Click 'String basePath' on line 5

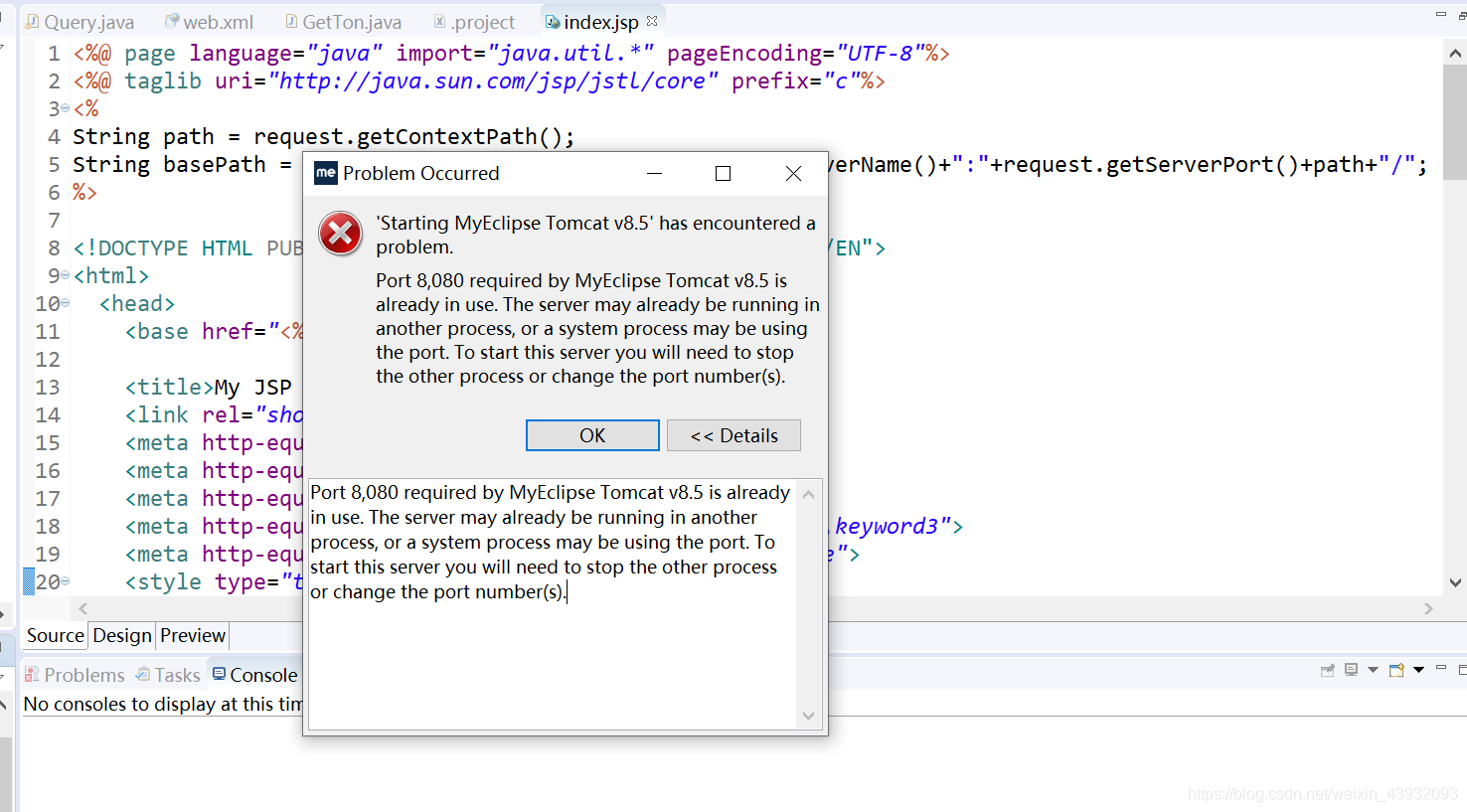click(169, 164)
